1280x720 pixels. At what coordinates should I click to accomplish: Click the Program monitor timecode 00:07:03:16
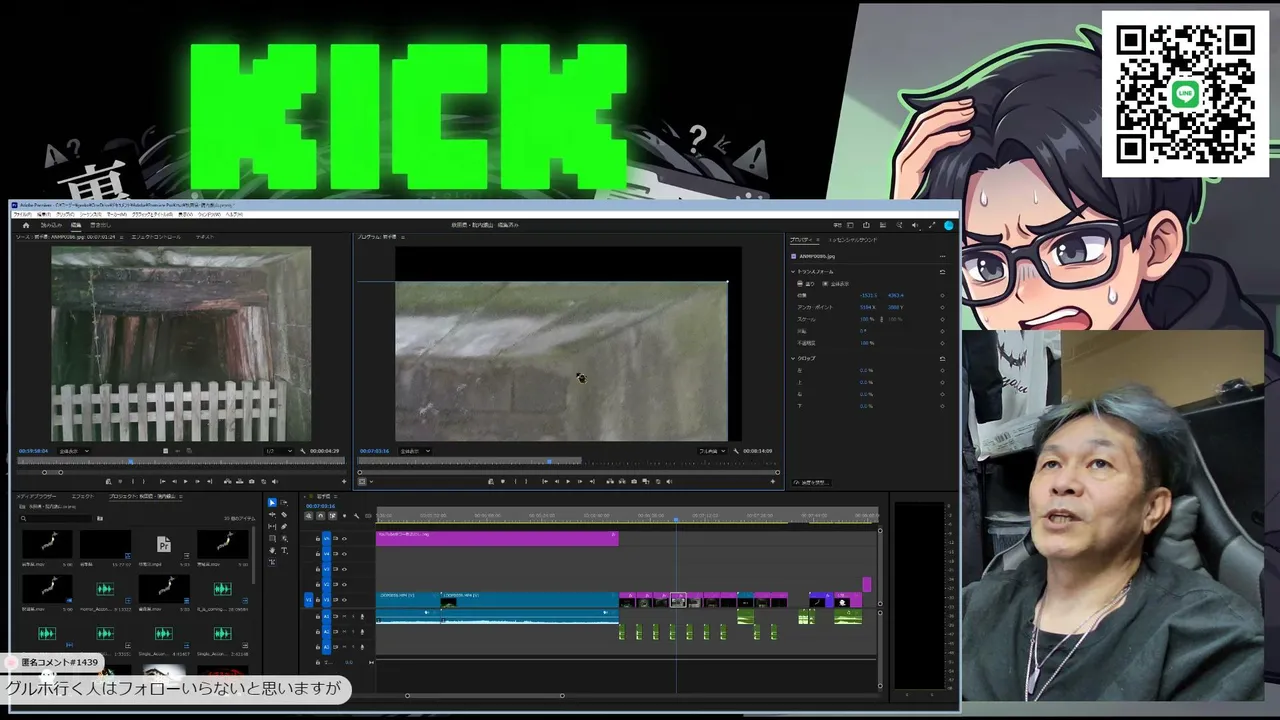[x=374, y=451]
